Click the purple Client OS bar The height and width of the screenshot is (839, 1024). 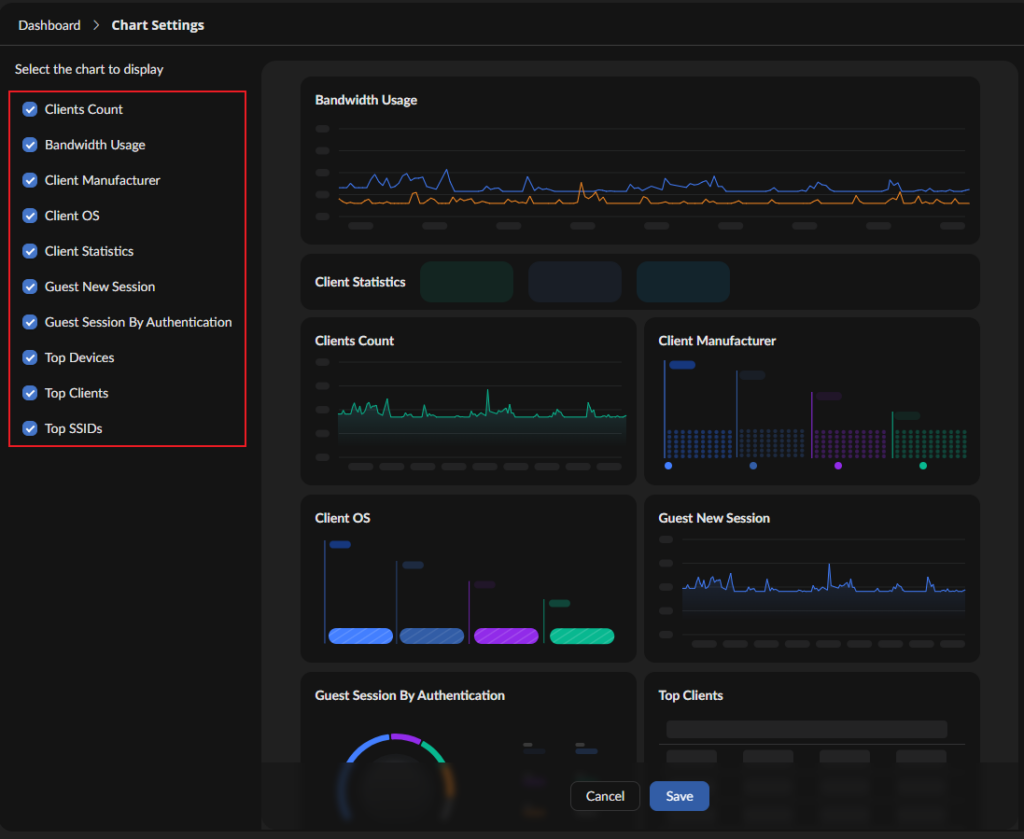506,636
